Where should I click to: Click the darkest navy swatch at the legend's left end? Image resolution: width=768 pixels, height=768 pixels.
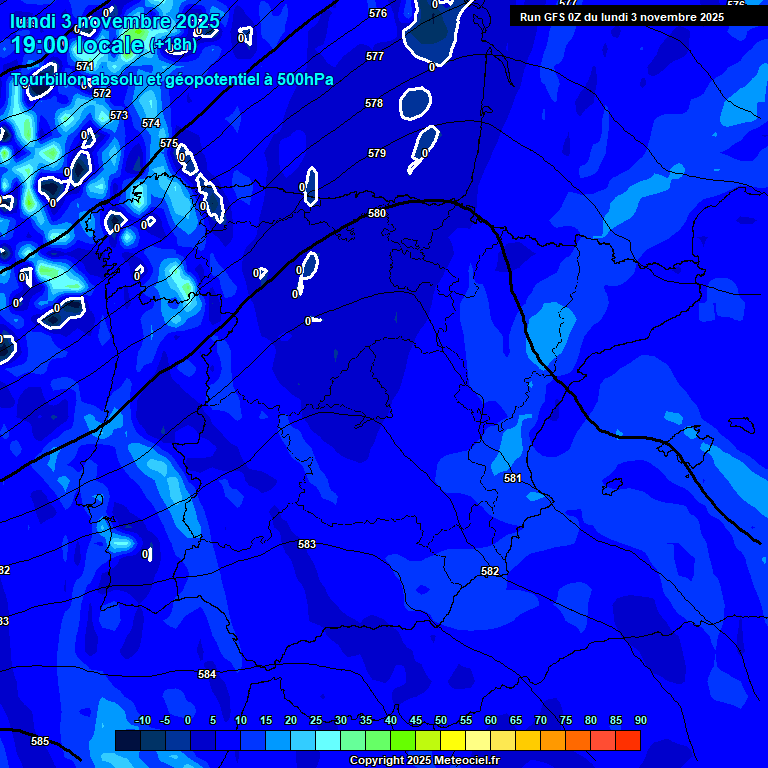coord(128,741)
